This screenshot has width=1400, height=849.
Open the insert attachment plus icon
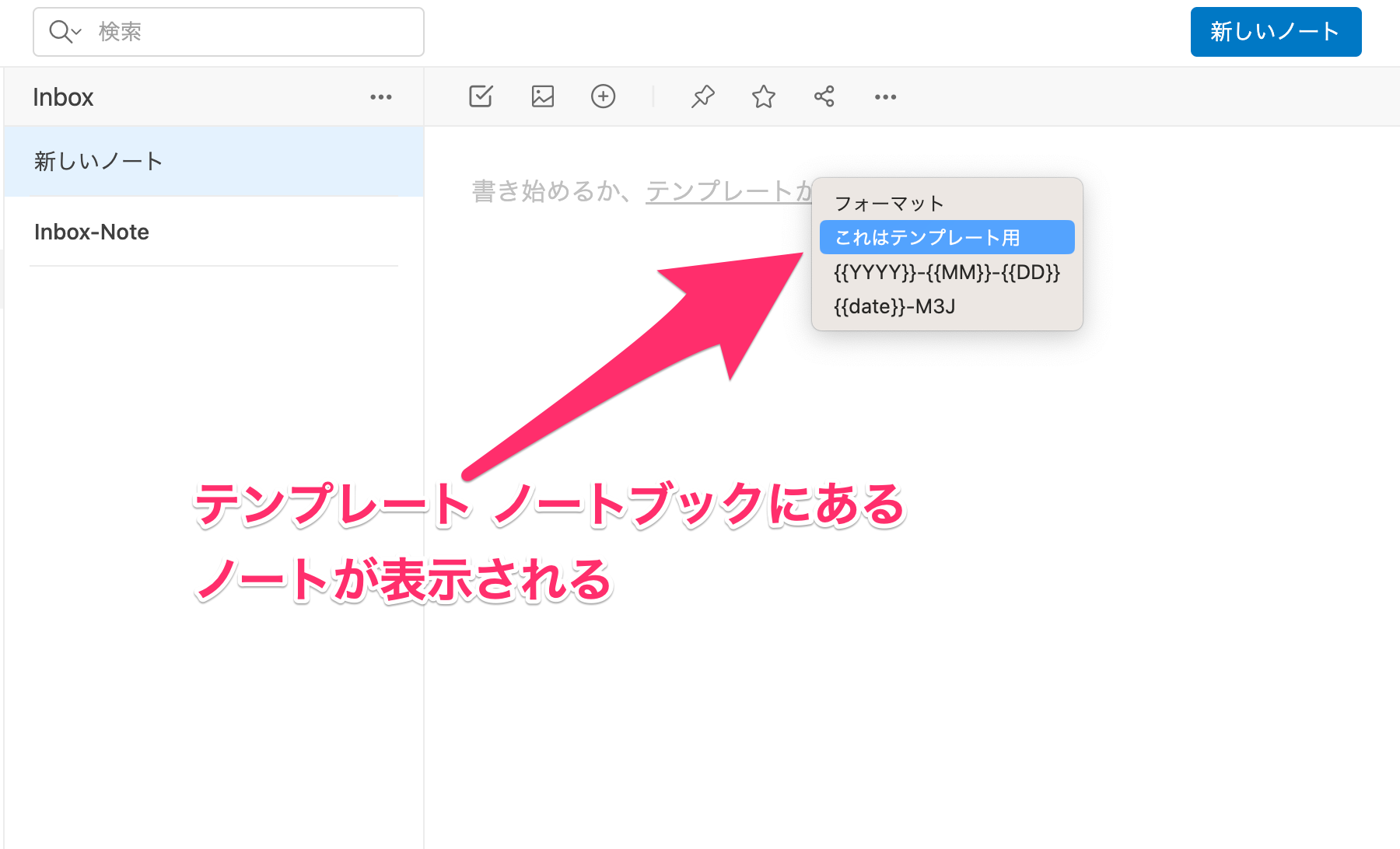coord(603,96)
